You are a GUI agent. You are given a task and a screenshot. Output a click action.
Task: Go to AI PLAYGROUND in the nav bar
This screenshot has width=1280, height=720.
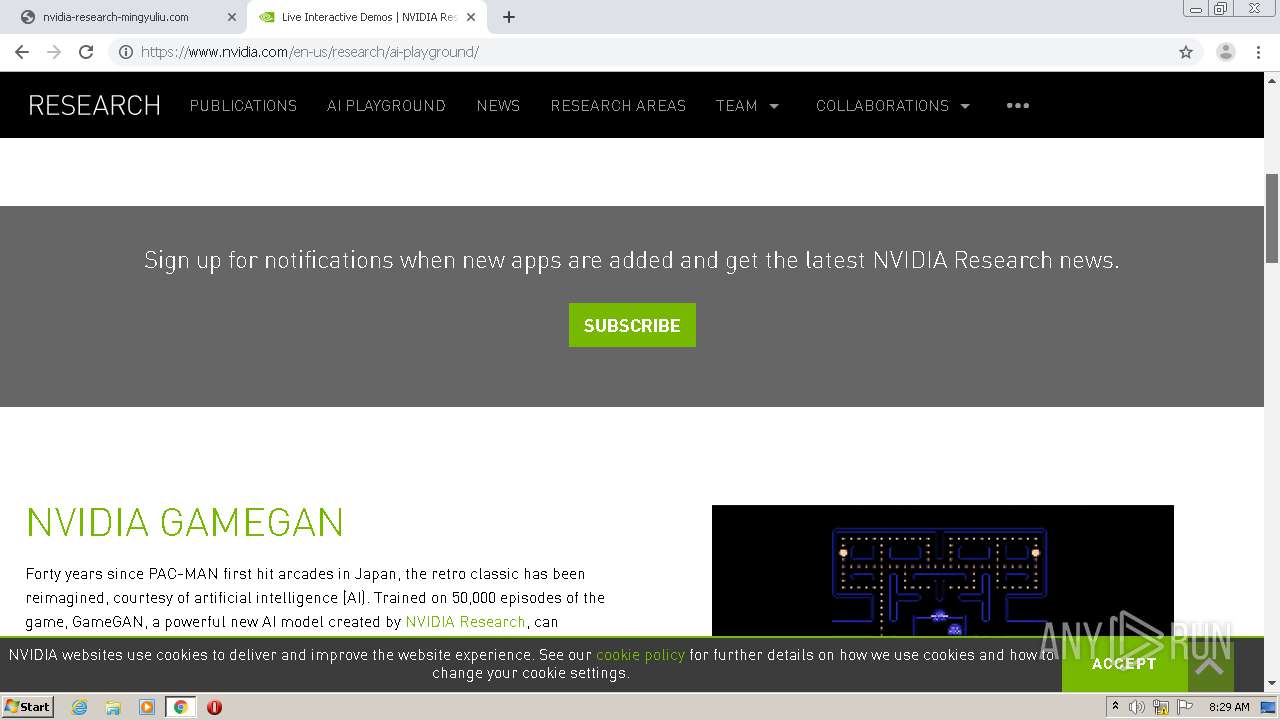(x=386, y=105)
